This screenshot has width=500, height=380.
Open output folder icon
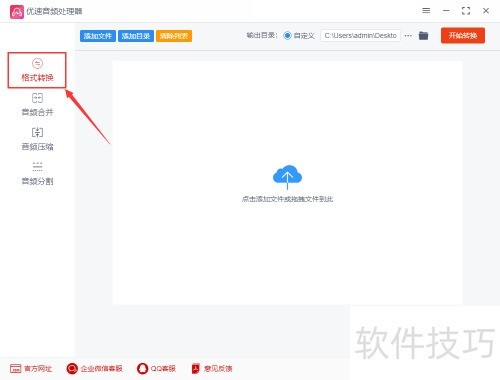pos(423,36)
